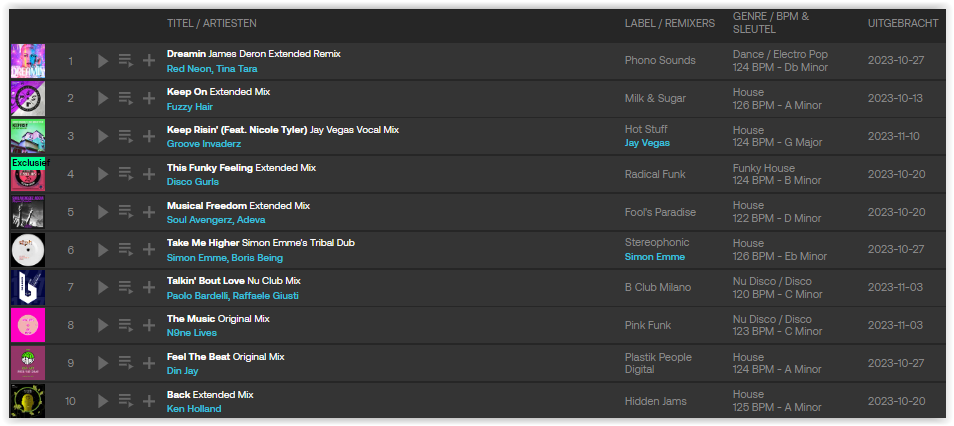
Task: Click the Dreamin album artwork thumbnail
Action: (28, 61)
